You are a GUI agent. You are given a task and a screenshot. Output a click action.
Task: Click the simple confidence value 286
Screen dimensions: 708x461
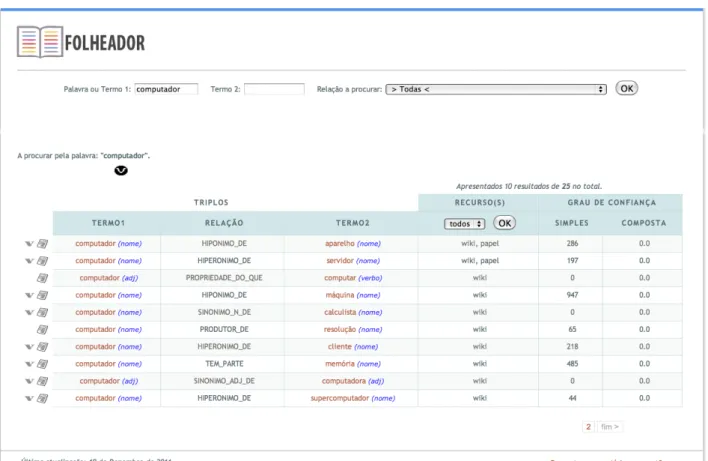tap(572, 243)
